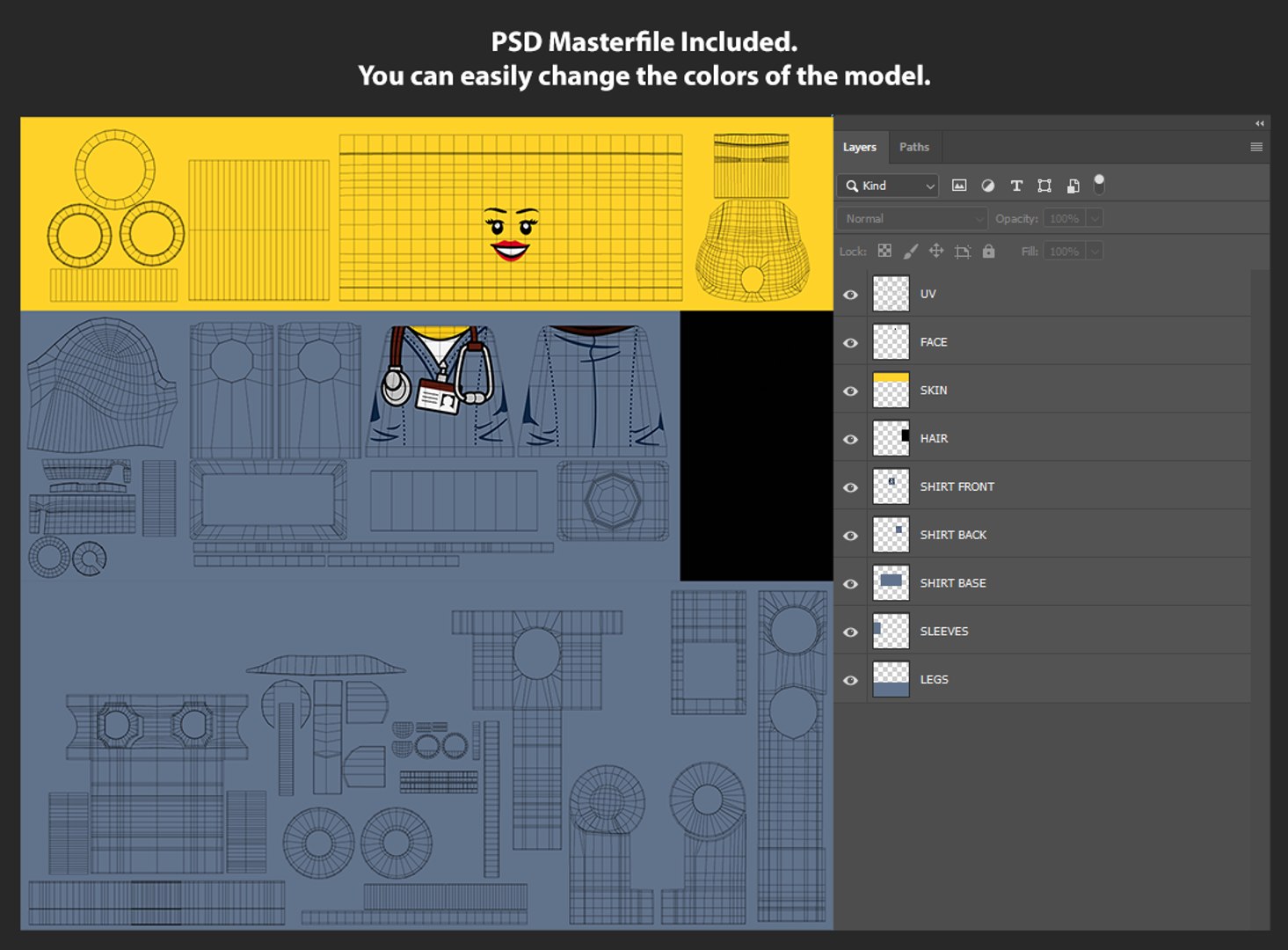Image resolution: width=1288 pixels, height=950 pixels.
Task: Click the SHIRT FRONT layer thumbnail
Action: [891, 486]
